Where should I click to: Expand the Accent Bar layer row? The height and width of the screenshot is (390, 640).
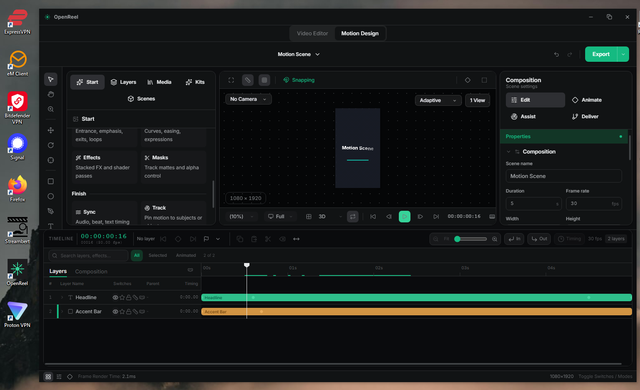click(62, 312)
